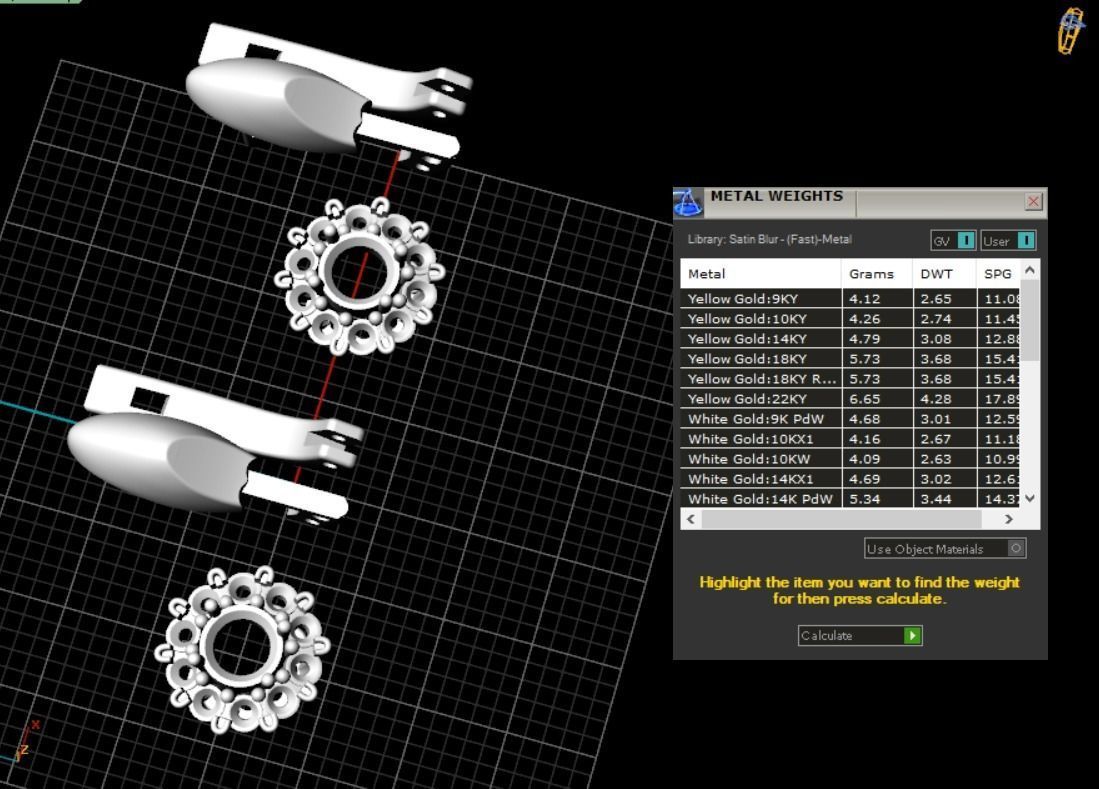This screenshot has width=1099, height=789.
Task: Select the Yellow Gold:18KY R... row
Action: coord(849,379)
